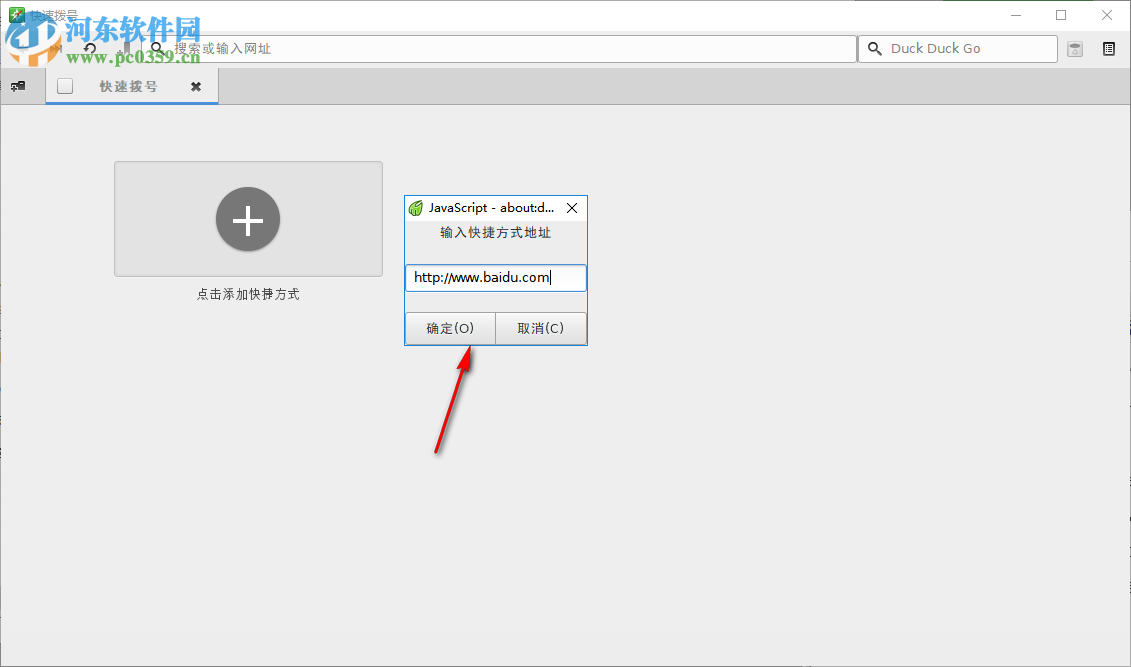
Task: Click 点击添加快捷方式 shortcut area
Action: pyautogui.click(x=247, y=293)
